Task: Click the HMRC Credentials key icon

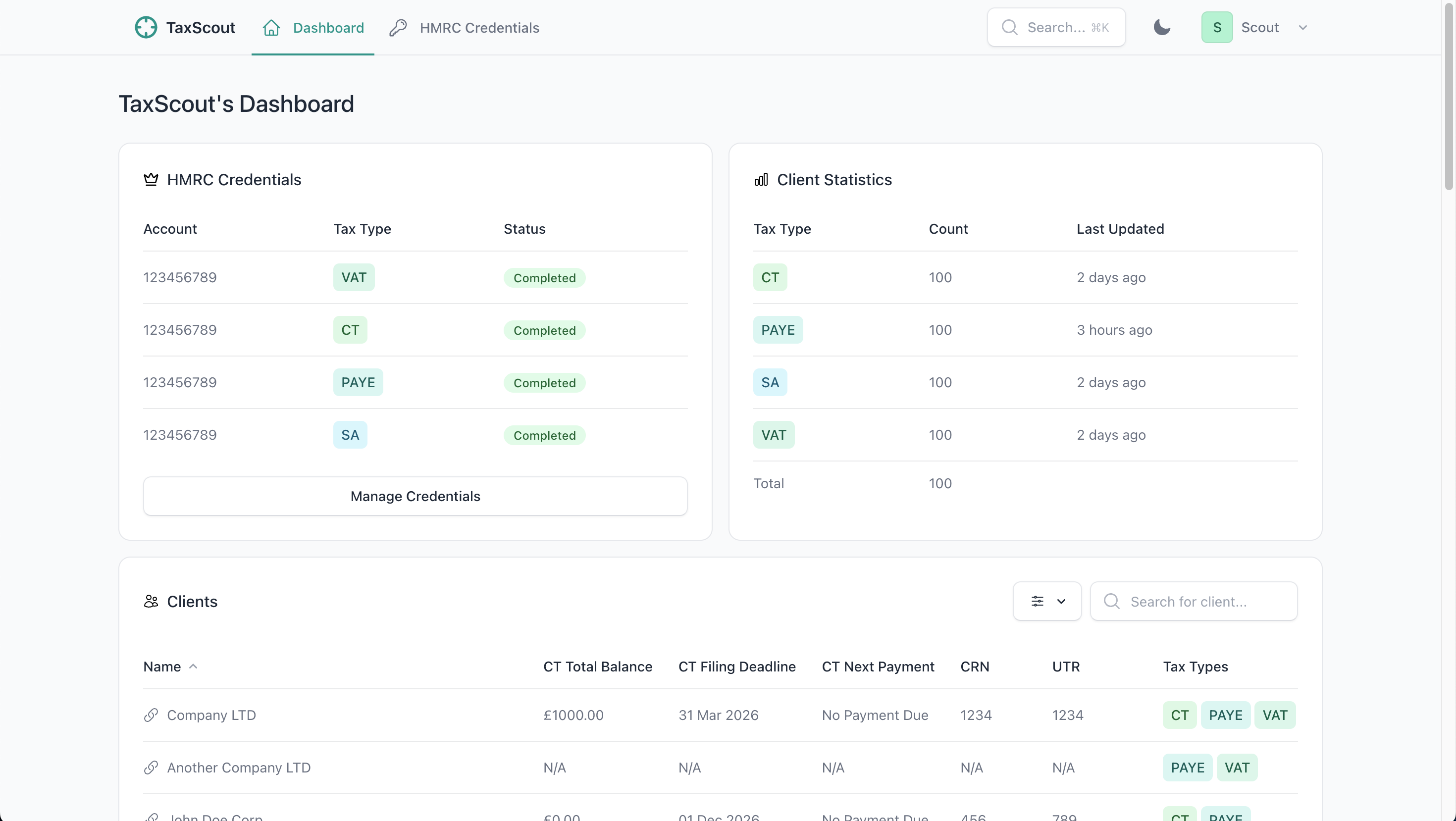Action: (398, 28)
